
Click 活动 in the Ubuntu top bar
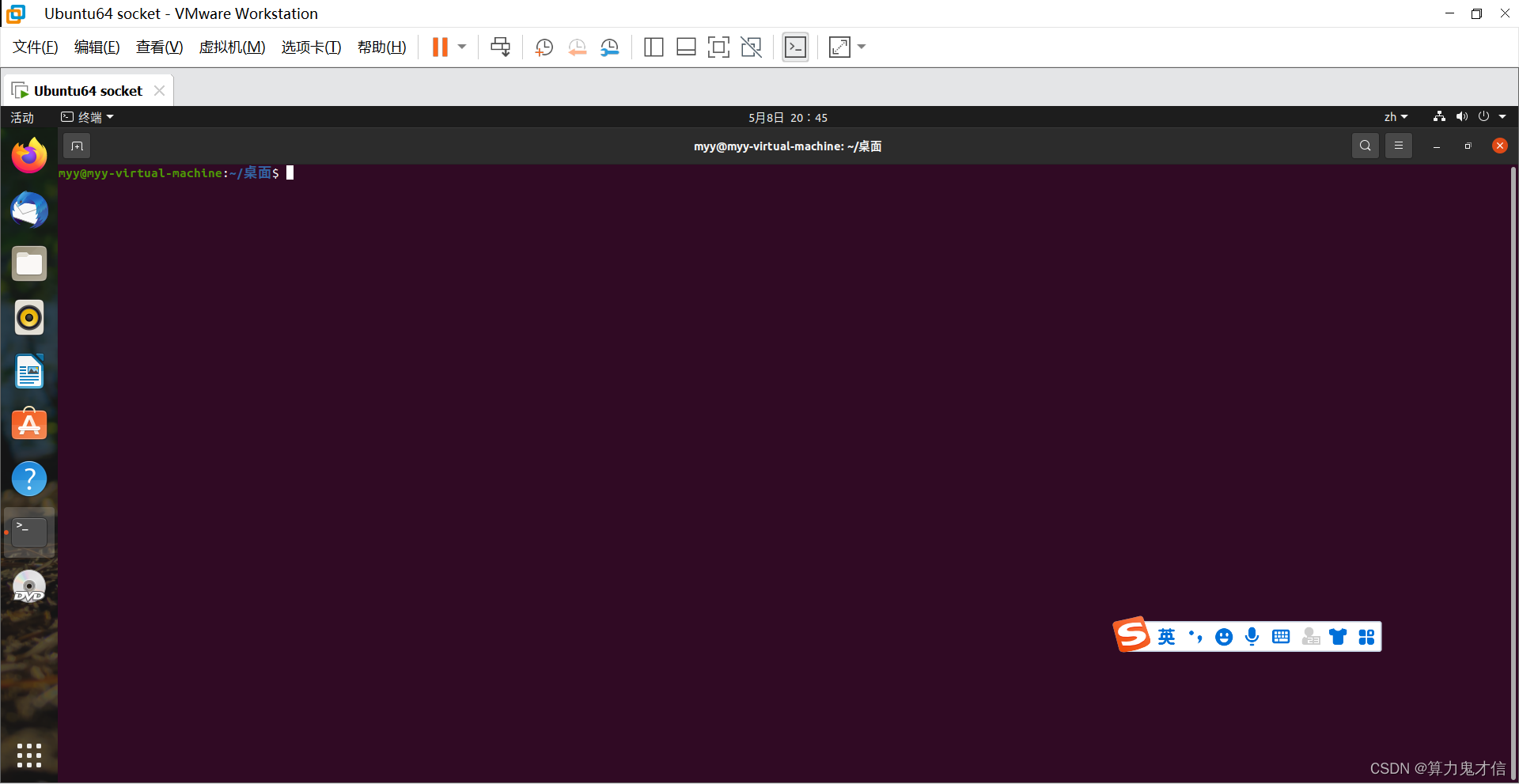click(x=21, y=116)
